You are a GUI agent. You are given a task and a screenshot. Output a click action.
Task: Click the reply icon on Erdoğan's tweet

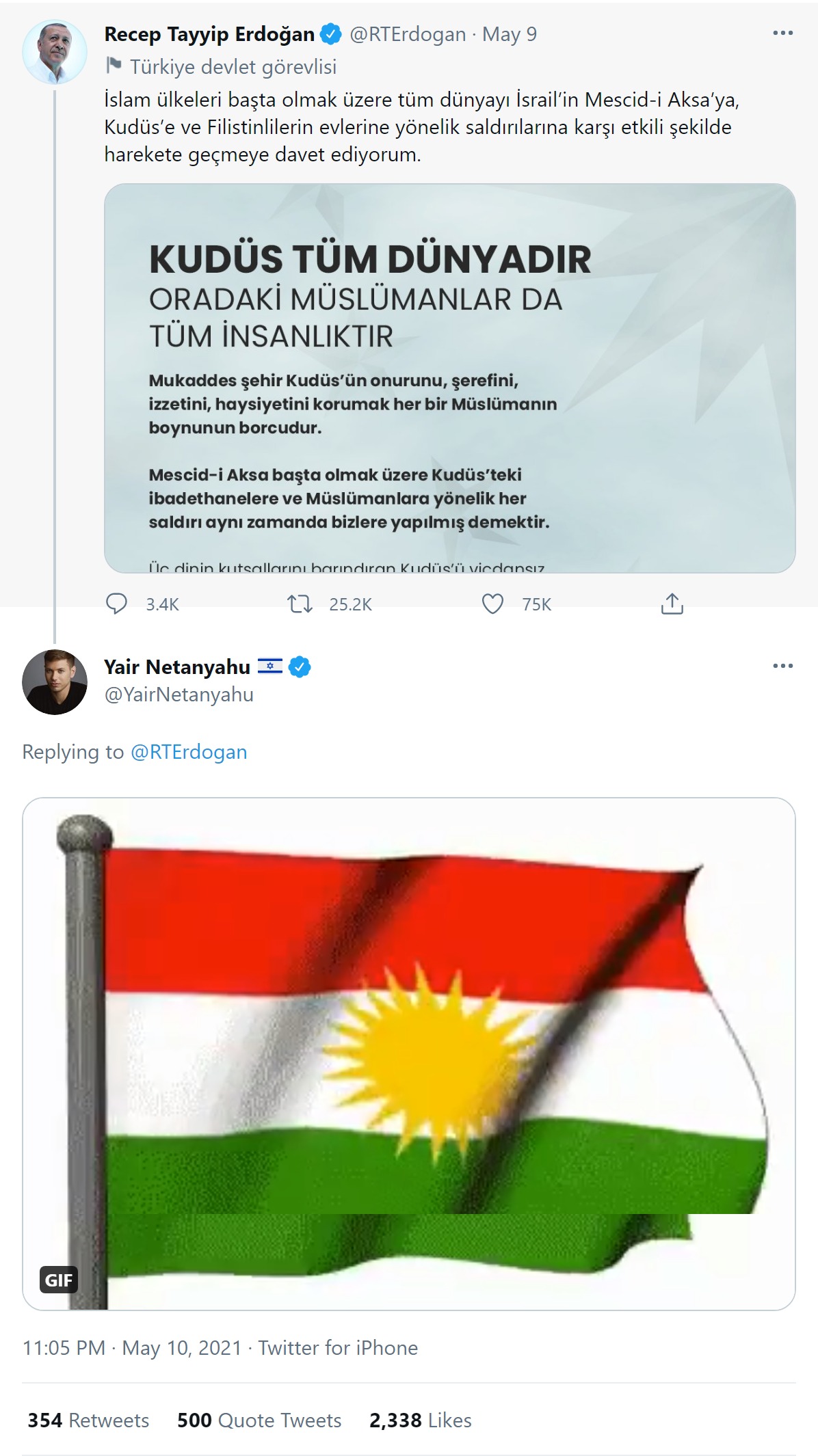click(117, 604)
